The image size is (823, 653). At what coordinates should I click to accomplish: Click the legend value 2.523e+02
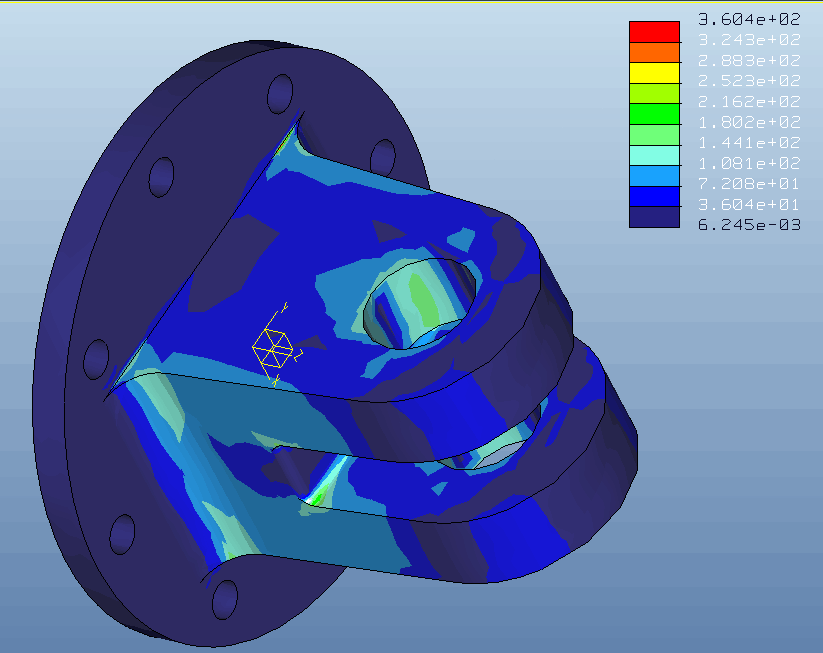[749, 81]
